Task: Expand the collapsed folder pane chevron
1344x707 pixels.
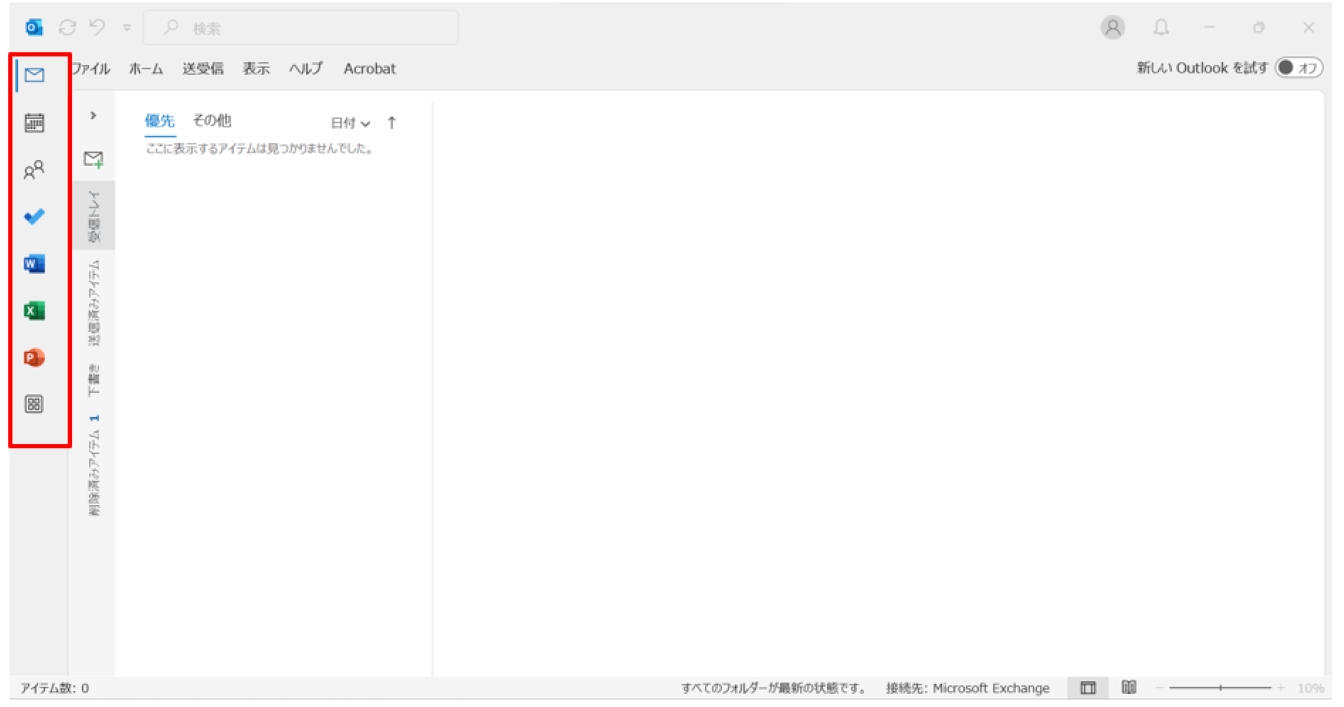Action: [93, 116]
